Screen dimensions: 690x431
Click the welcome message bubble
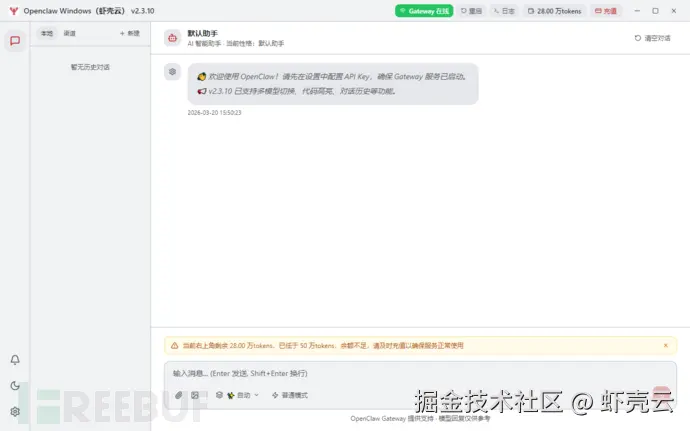tap(333, 84)
